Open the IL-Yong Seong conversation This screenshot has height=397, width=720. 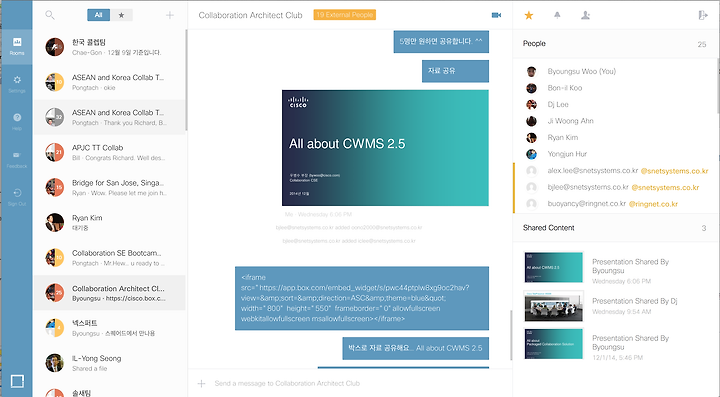tap(109, 363)
